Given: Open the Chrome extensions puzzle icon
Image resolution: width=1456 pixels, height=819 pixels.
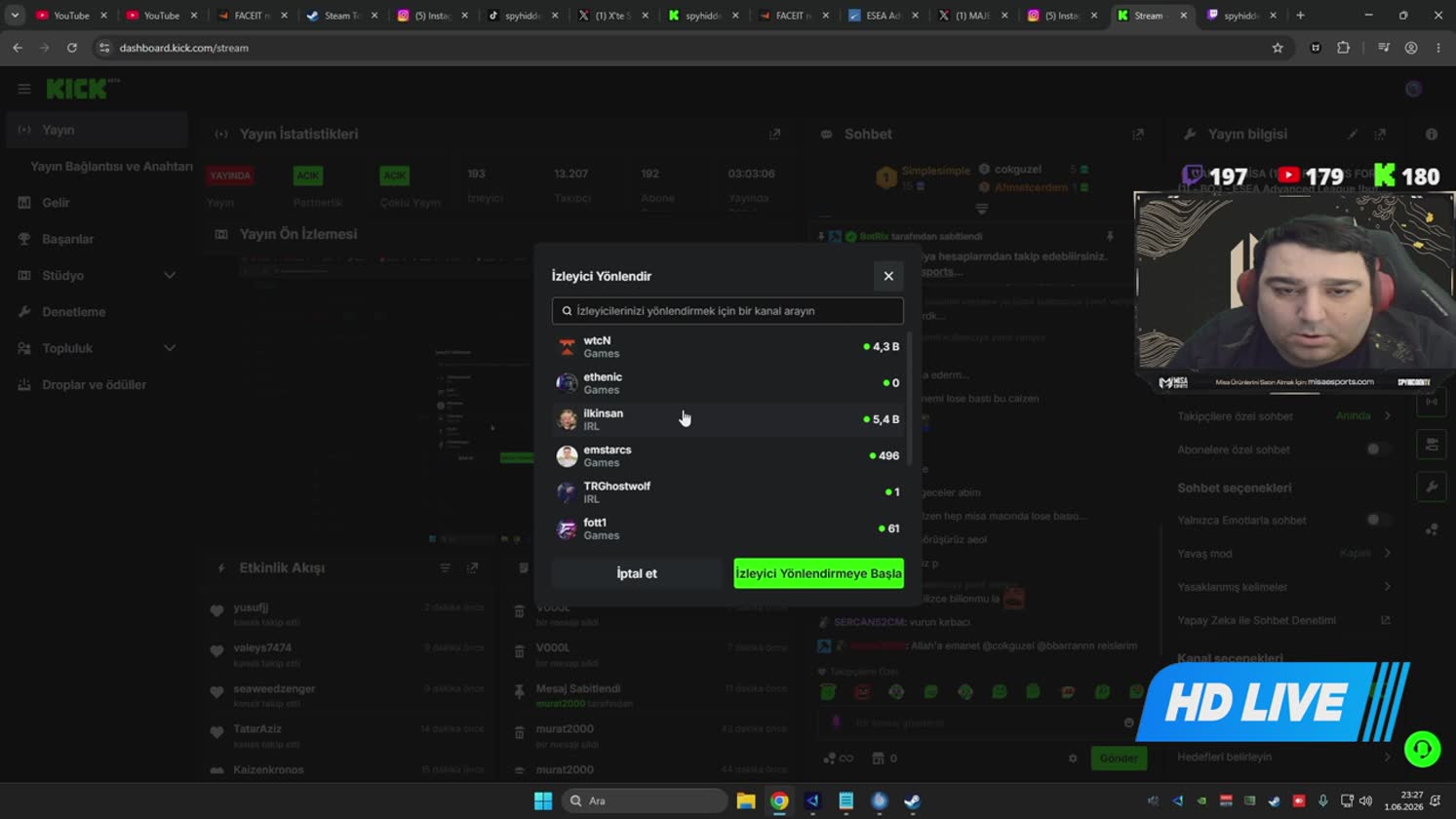Looking at the screenshot, I should [x=1344, y=48].
